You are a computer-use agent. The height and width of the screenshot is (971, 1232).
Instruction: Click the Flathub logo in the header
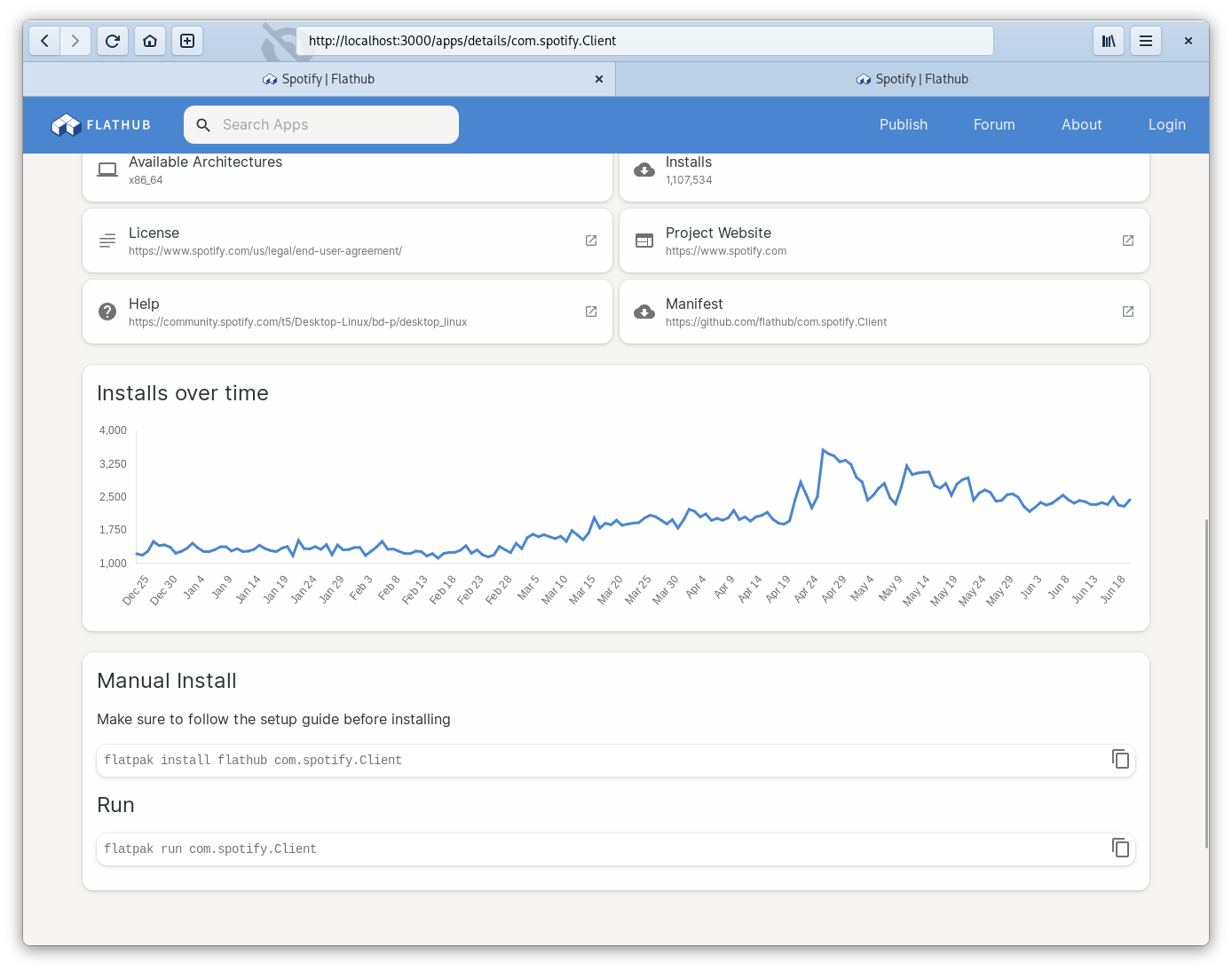pos(101,125)
